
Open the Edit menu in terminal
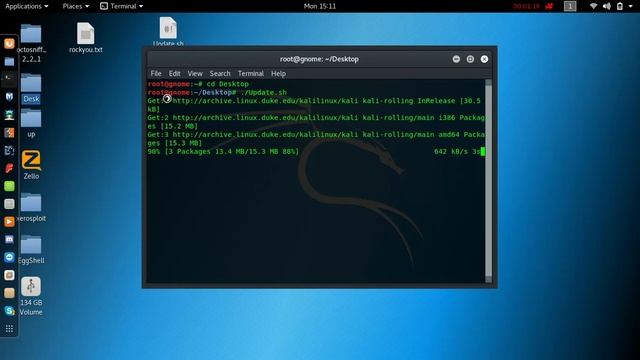(x=174, y=73)
